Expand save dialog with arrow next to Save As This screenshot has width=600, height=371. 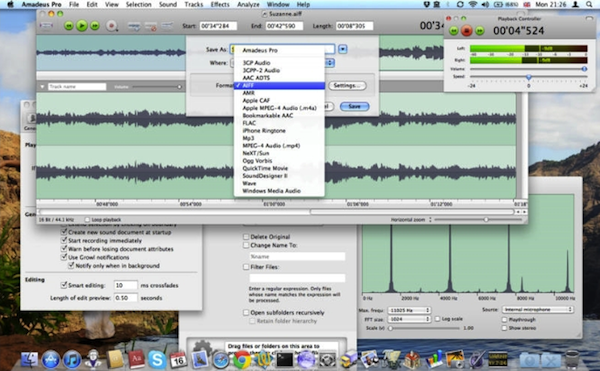[342, 49]
